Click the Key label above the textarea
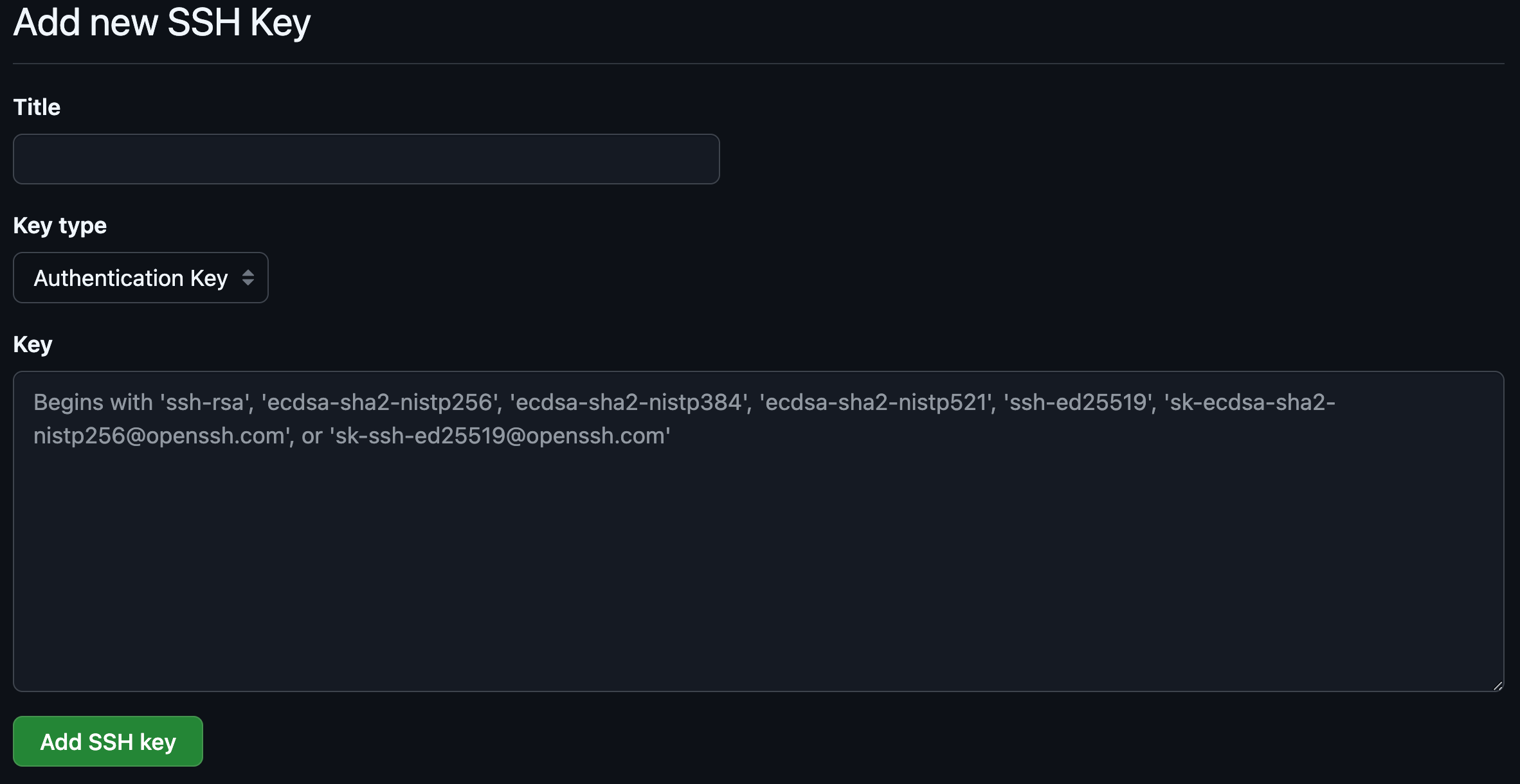Viewport: 1520px width, 784px height. tap(33, 343)
